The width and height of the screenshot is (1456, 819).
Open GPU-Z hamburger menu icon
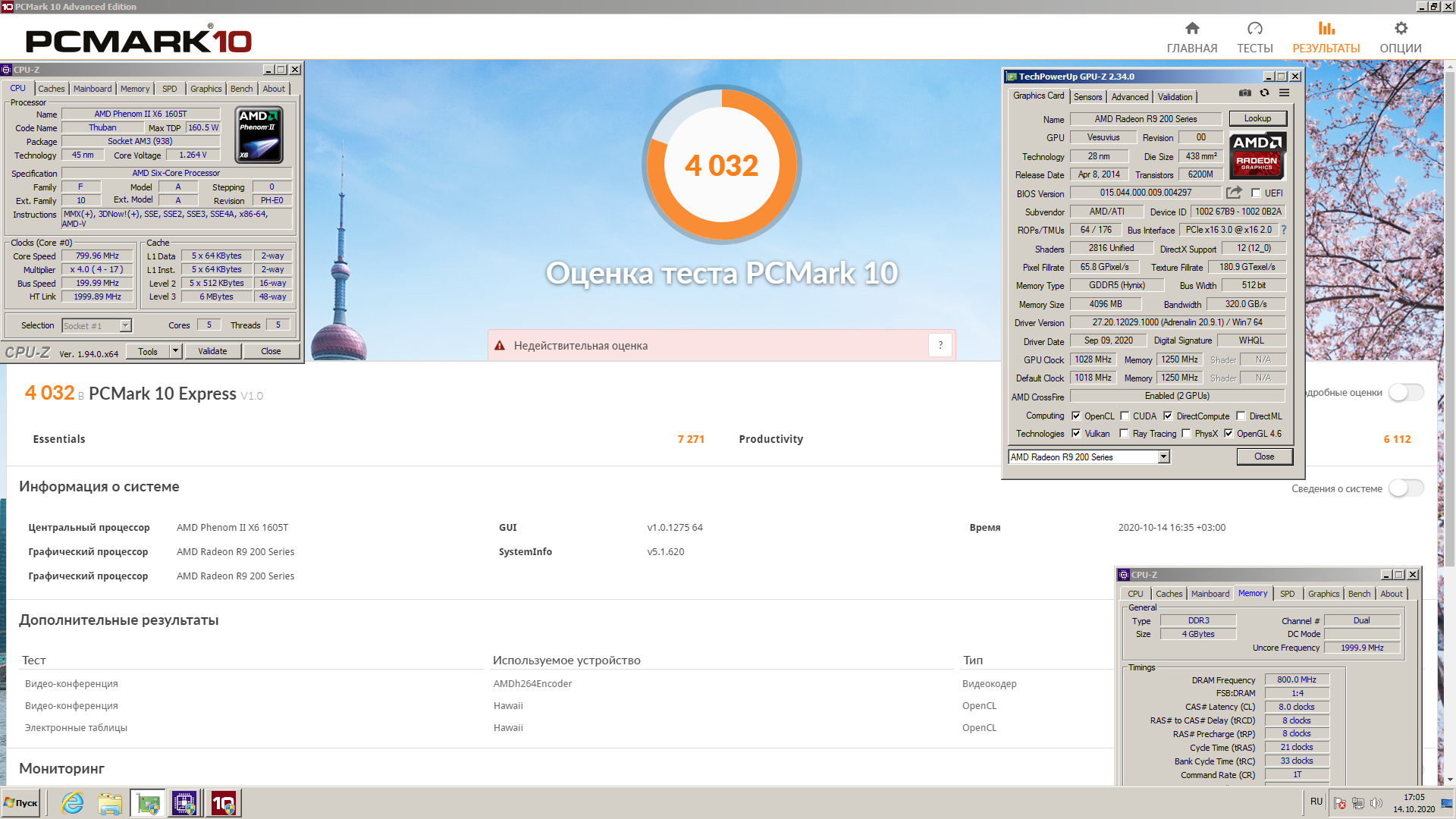[x=1284, y=93]
